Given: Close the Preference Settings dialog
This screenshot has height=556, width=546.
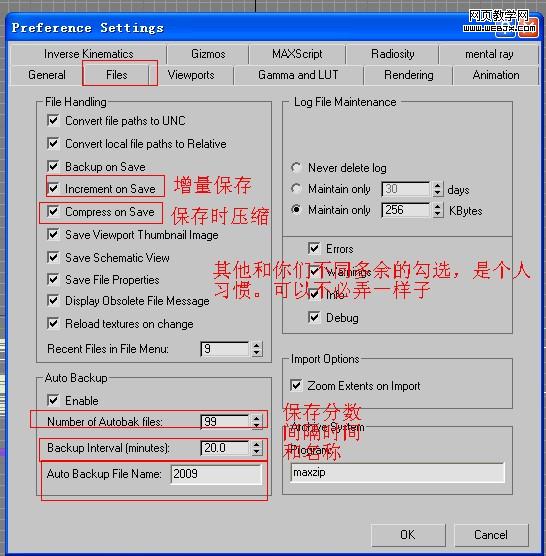Looking at the screenshot, I should click(528, 28).
